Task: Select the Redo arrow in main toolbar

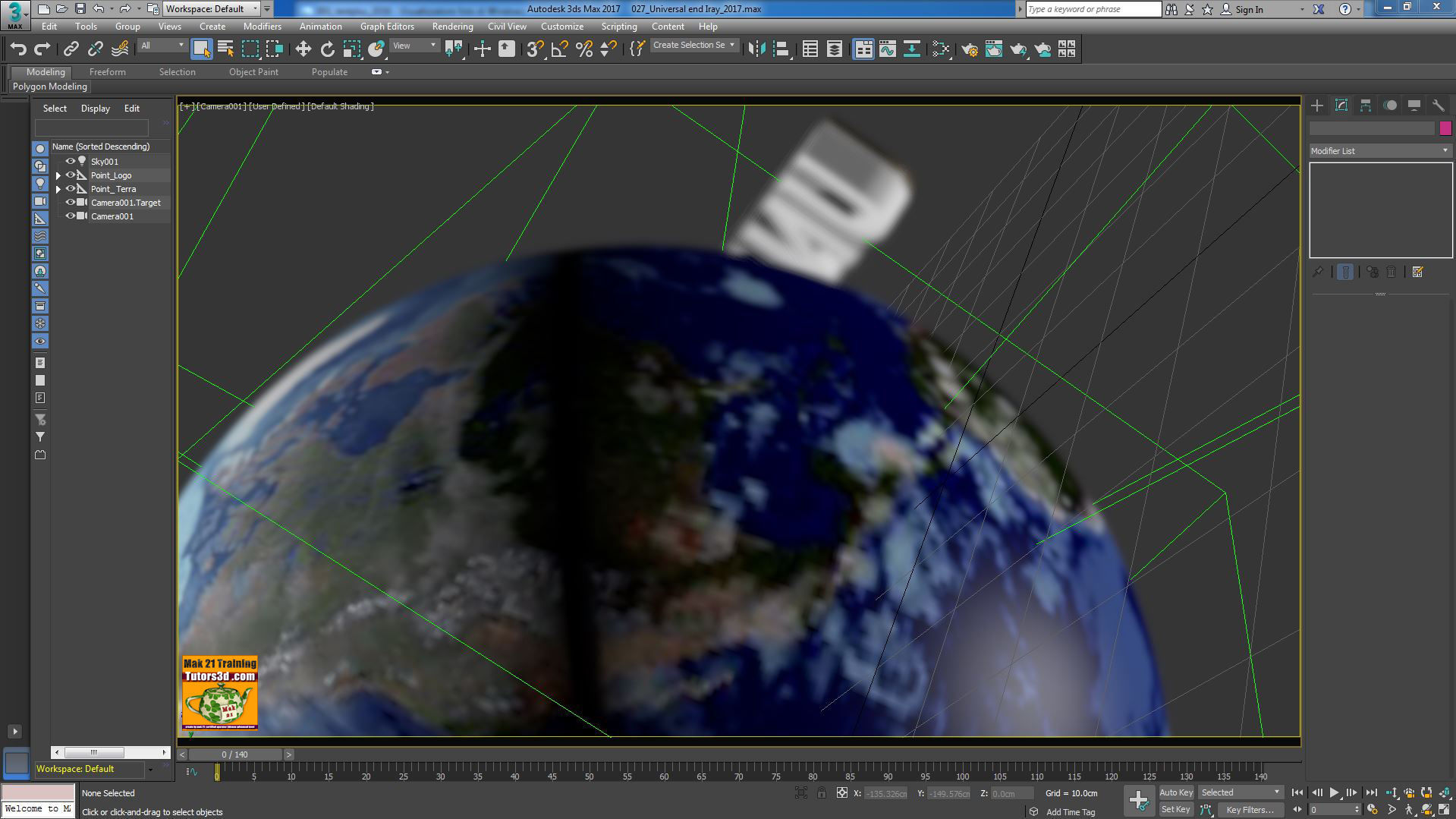Action: click(42, 49)
